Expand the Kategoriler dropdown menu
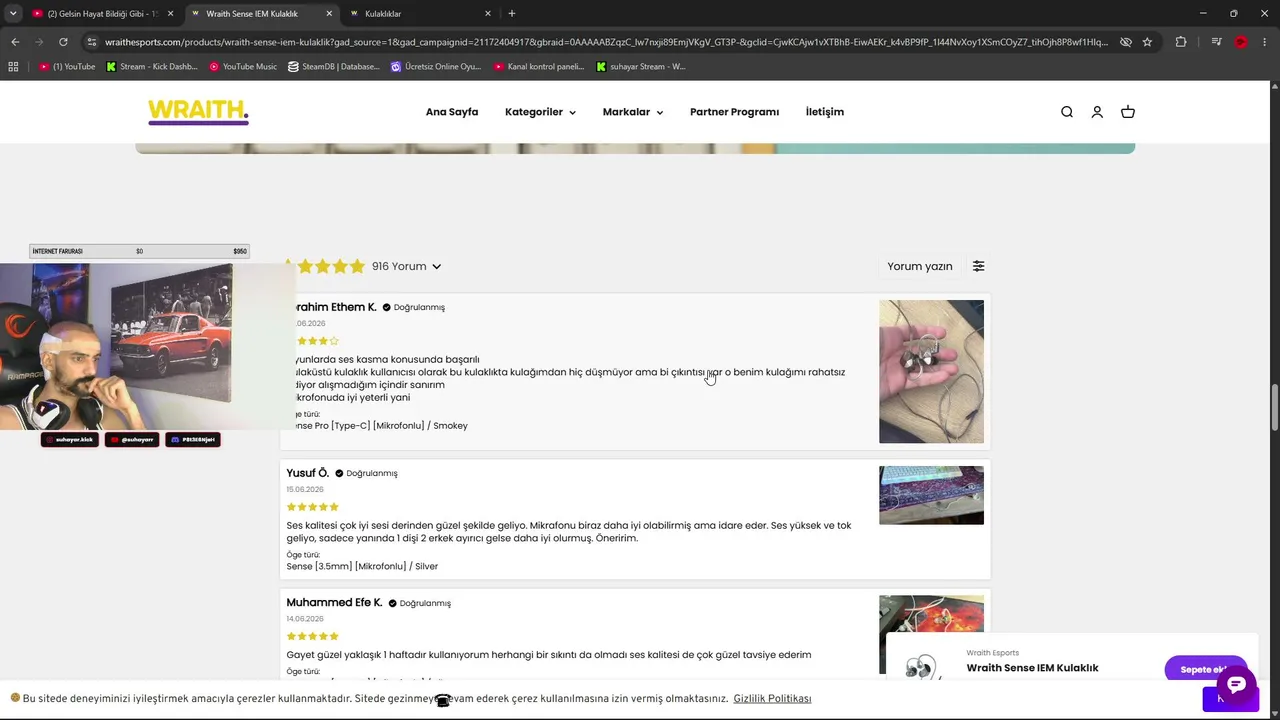 point(540,112)
